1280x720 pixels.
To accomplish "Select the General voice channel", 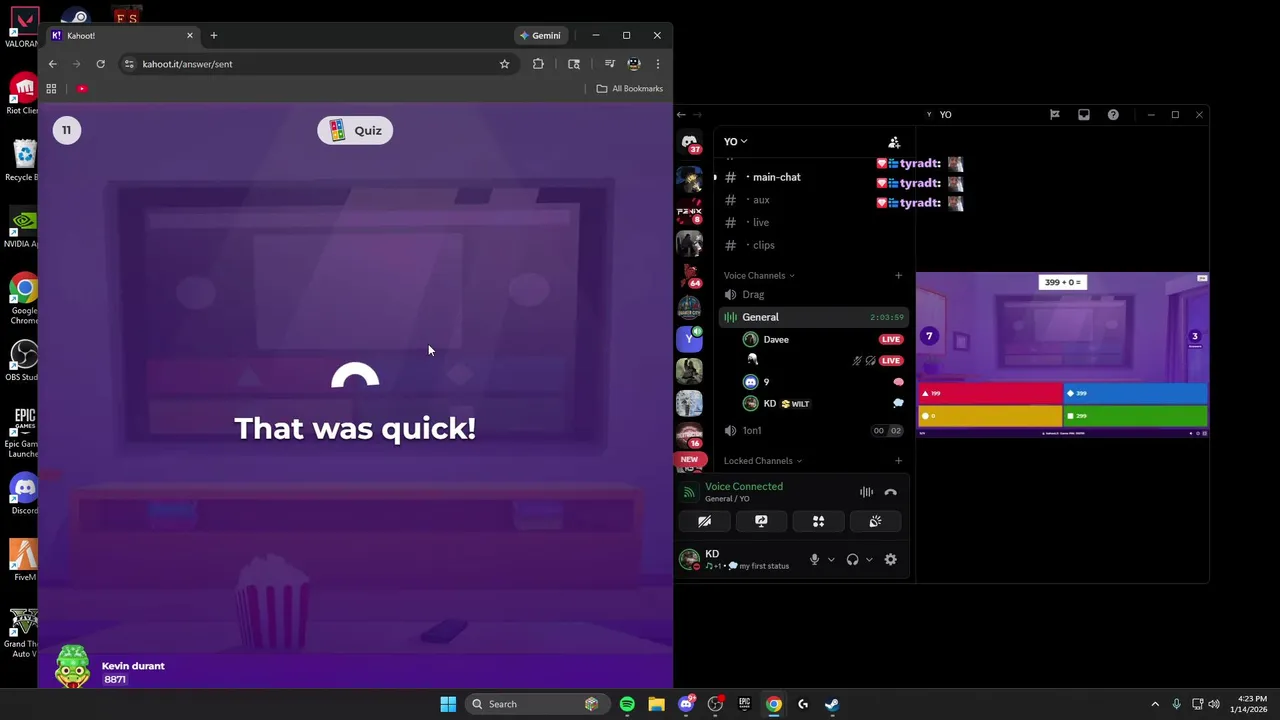I will tap(812, 317).
